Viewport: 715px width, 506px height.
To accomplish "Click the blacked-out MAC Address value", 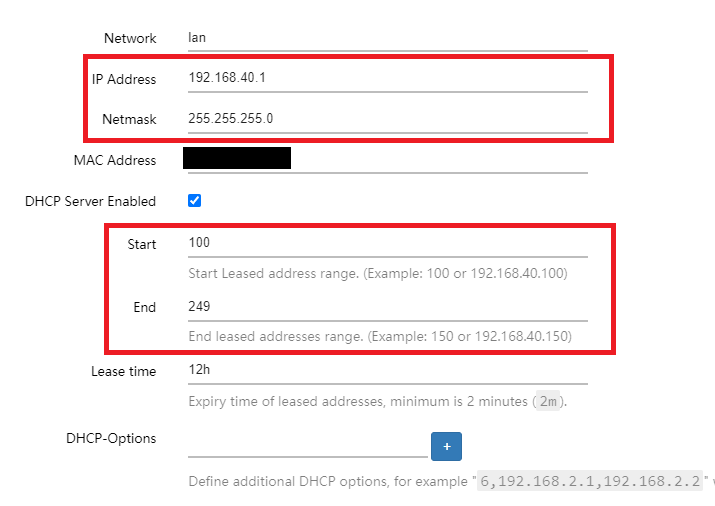I will 237,158.
